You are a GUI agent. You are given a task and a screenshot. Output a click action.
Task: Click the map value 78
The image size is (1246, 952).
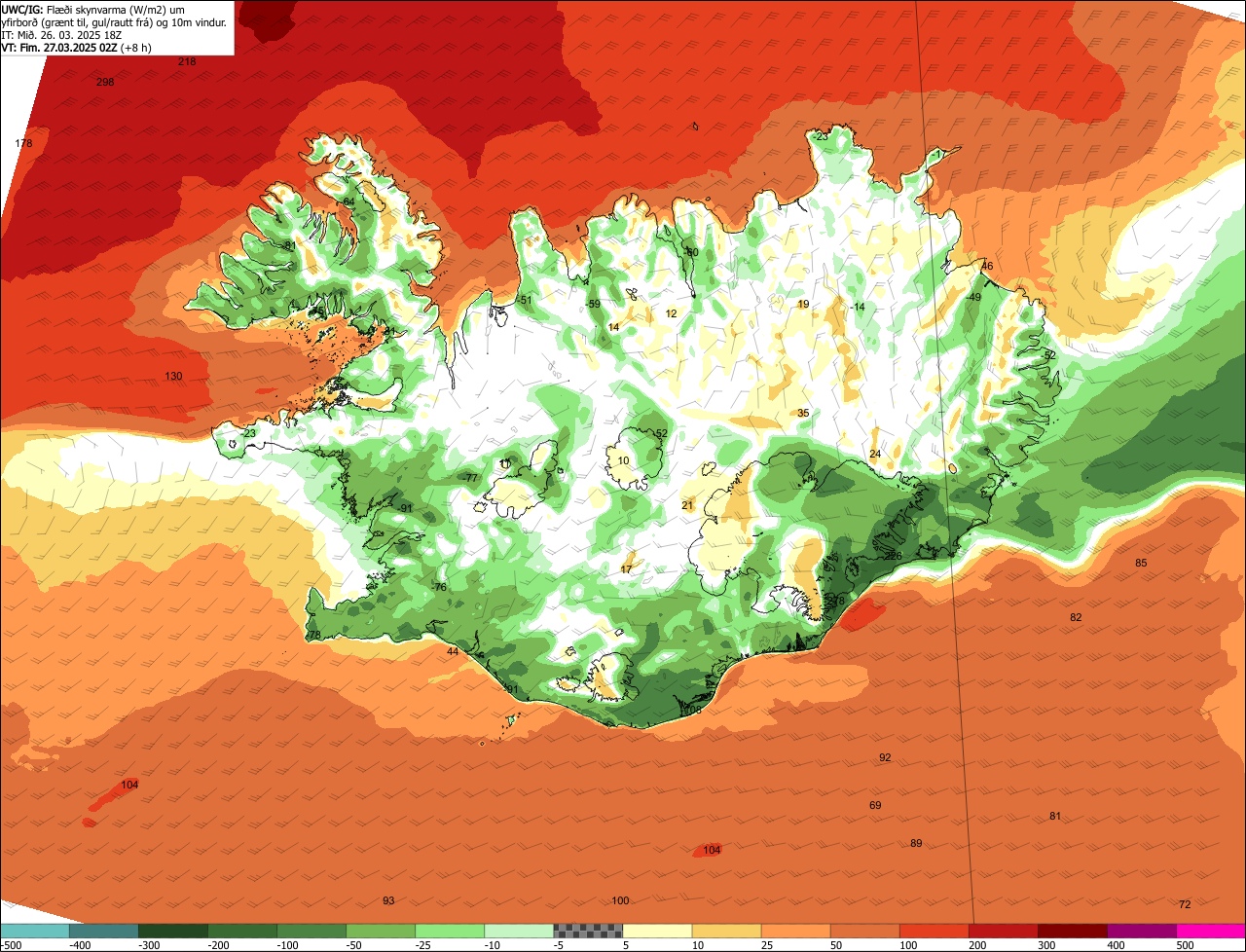point(313,635)
